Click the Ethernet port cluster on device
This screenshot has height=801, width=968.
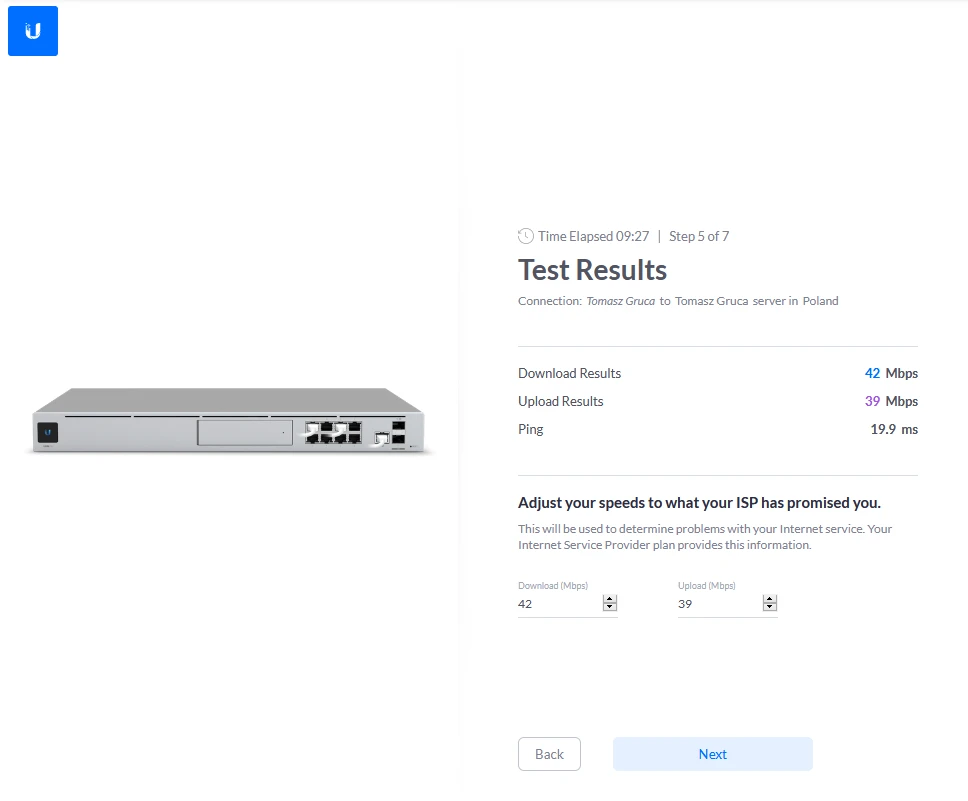(x=333, y=433)
